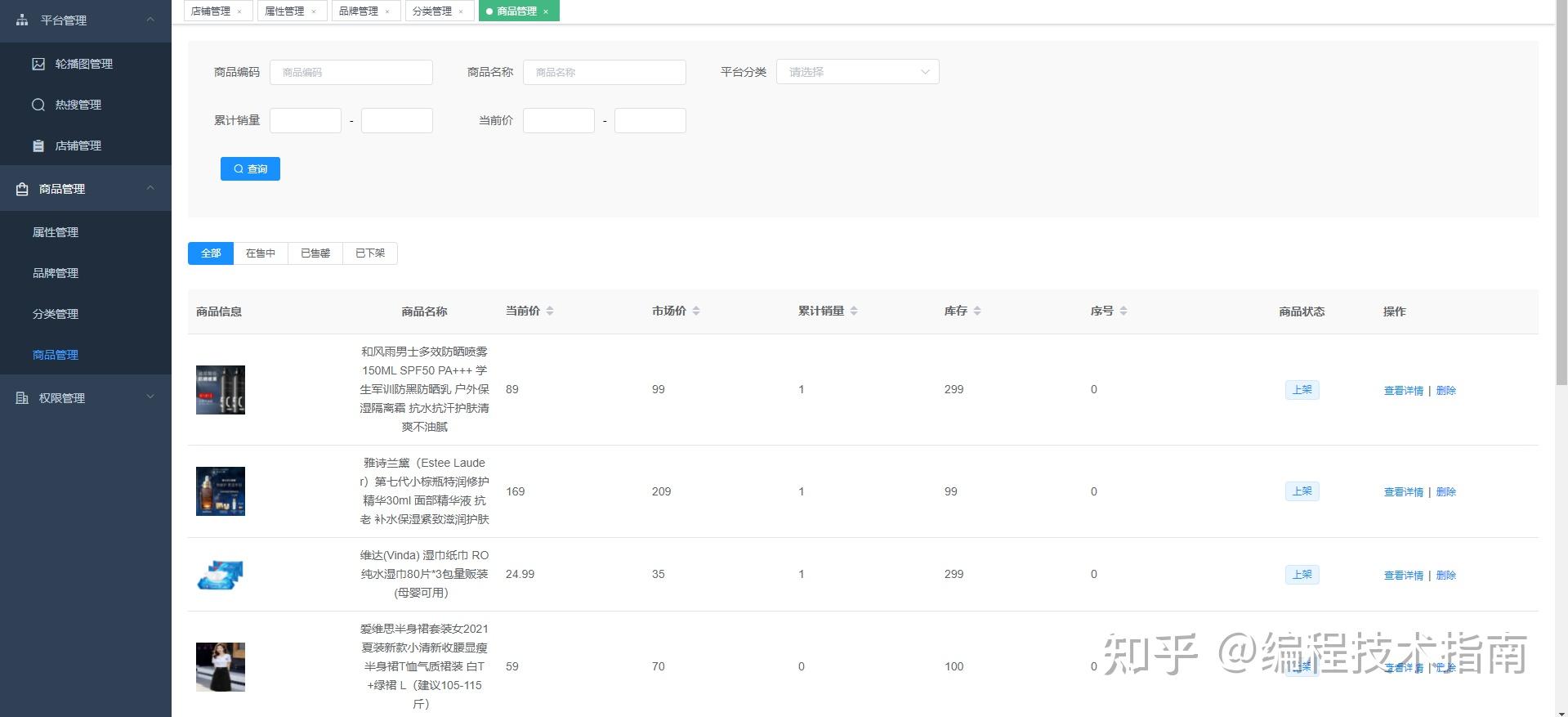Sort the table by 市场价
The image size is (1568, 717).
(696, 311)
